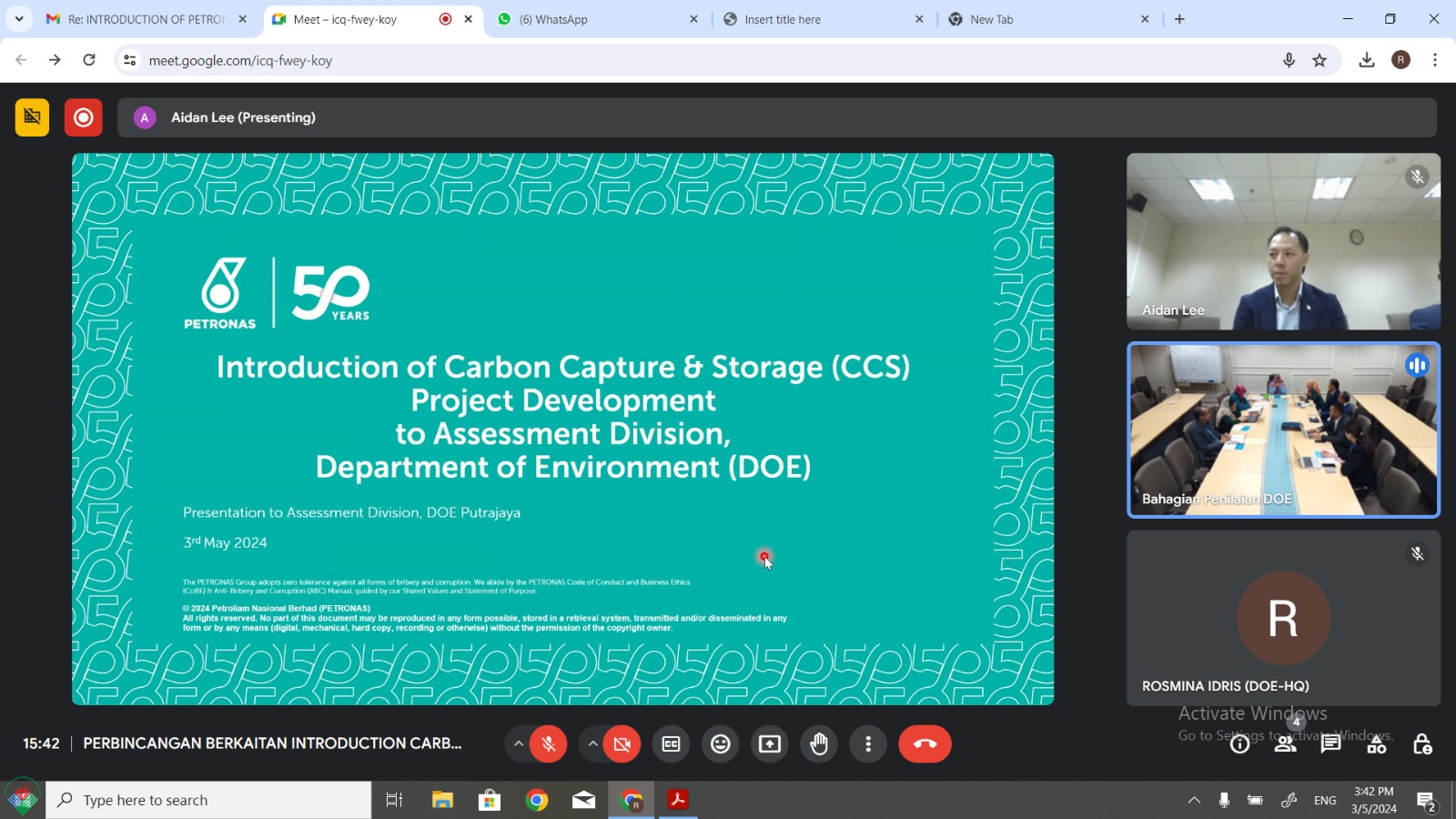Click the battery icon in the system tray
The width and height of the screenshot is (1456, 819).
(x=1255, y=801)
